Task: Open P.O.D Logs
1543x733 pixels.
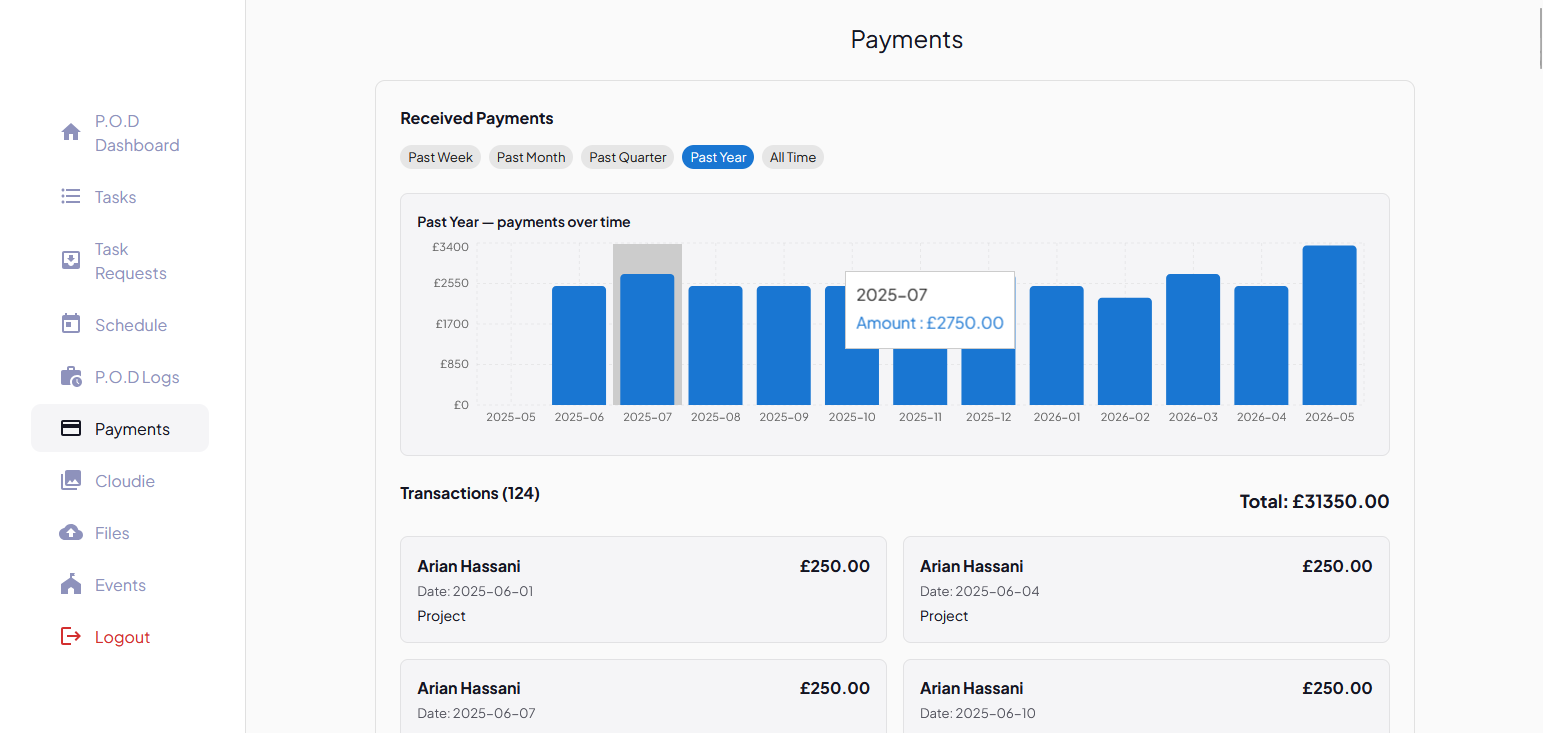Action: pos(120,377)
